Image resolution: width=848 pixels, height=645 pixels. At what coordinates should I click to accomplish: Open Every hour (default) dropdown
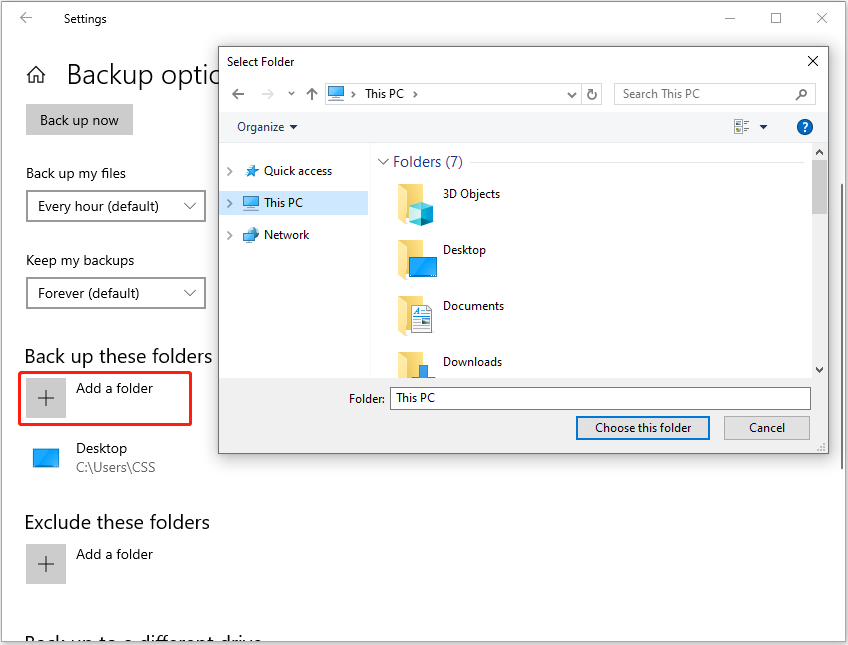[116, 206]
